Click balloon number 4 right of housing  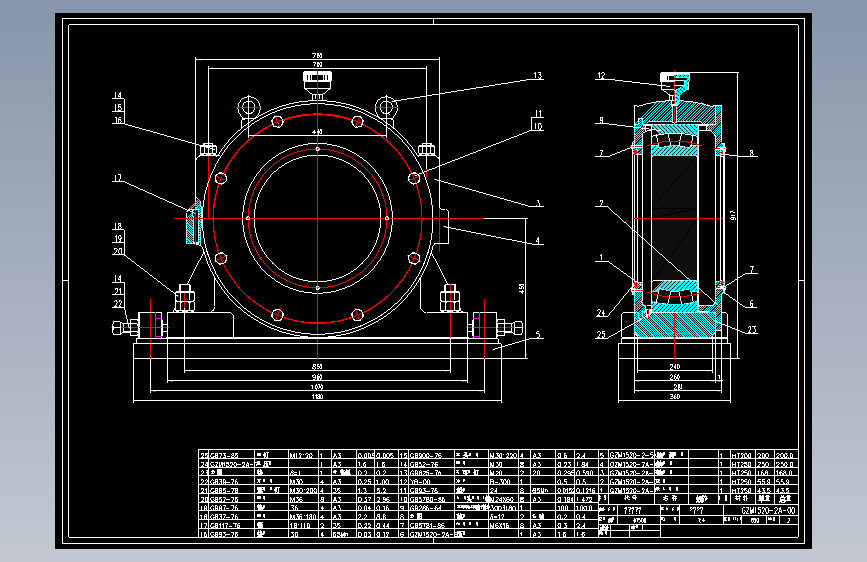pos(538,240)
